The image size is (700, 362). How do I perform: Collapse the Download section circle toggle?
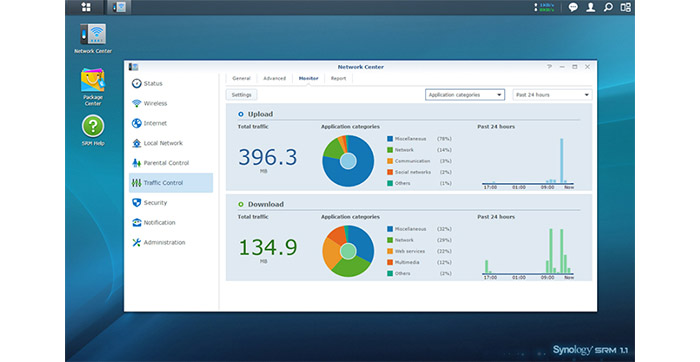tap(241, 204)
